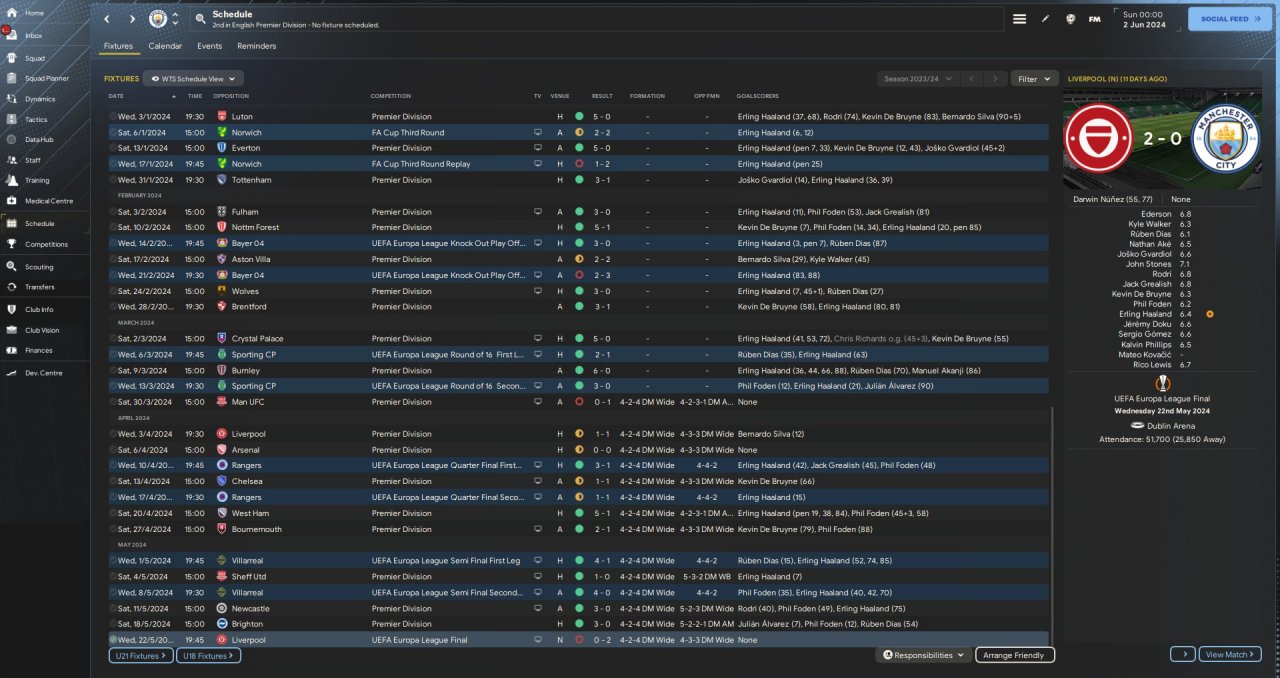Open the Scouting section icon
This screenshot has height=678, width=1280.
click(x=14, y=267)
